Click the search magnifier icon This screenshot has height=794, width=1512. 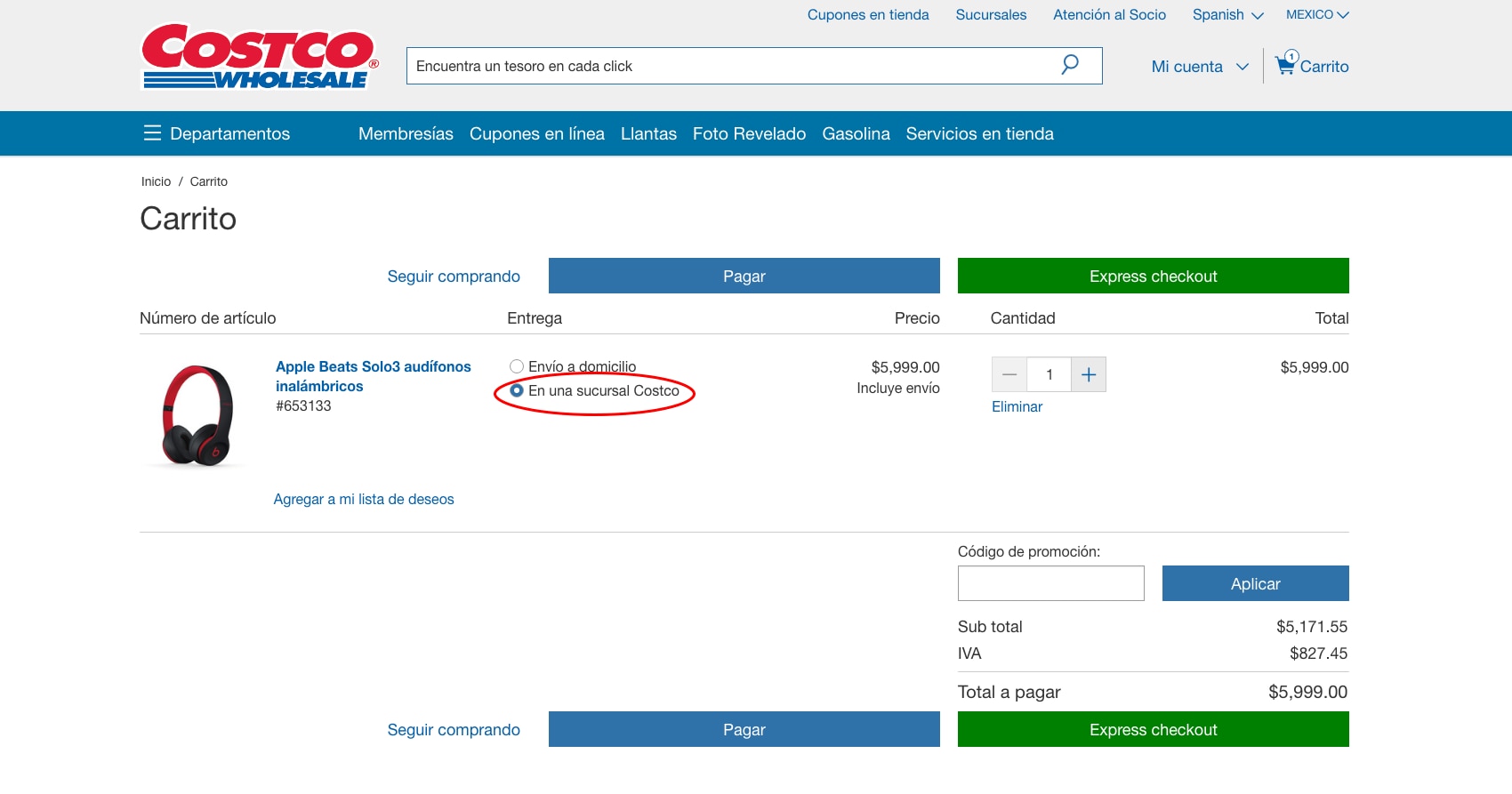point(1070,65)
